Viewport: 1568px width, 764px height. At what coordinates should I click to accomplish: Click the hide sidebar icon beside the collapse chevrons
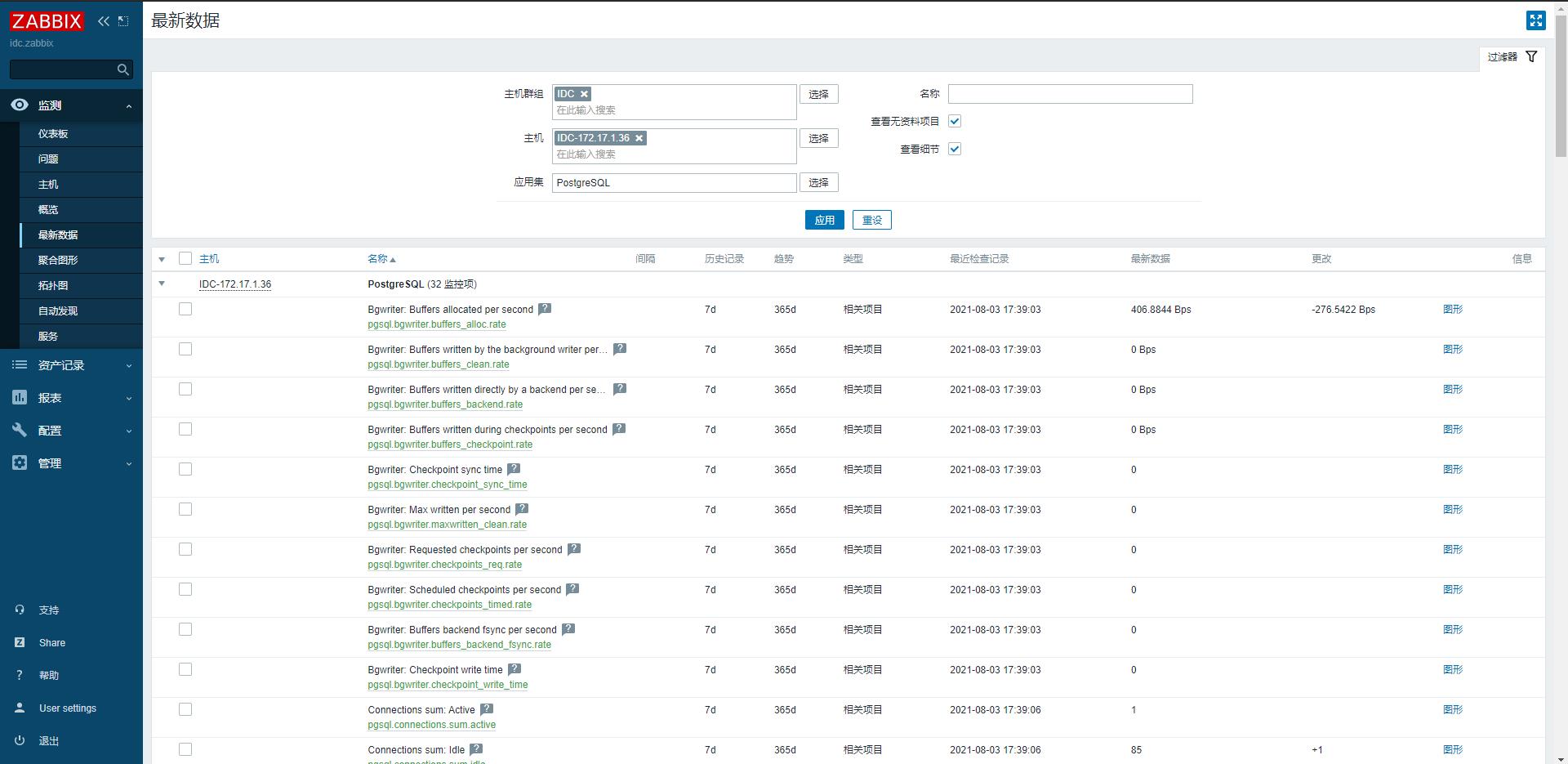[123, 21]
